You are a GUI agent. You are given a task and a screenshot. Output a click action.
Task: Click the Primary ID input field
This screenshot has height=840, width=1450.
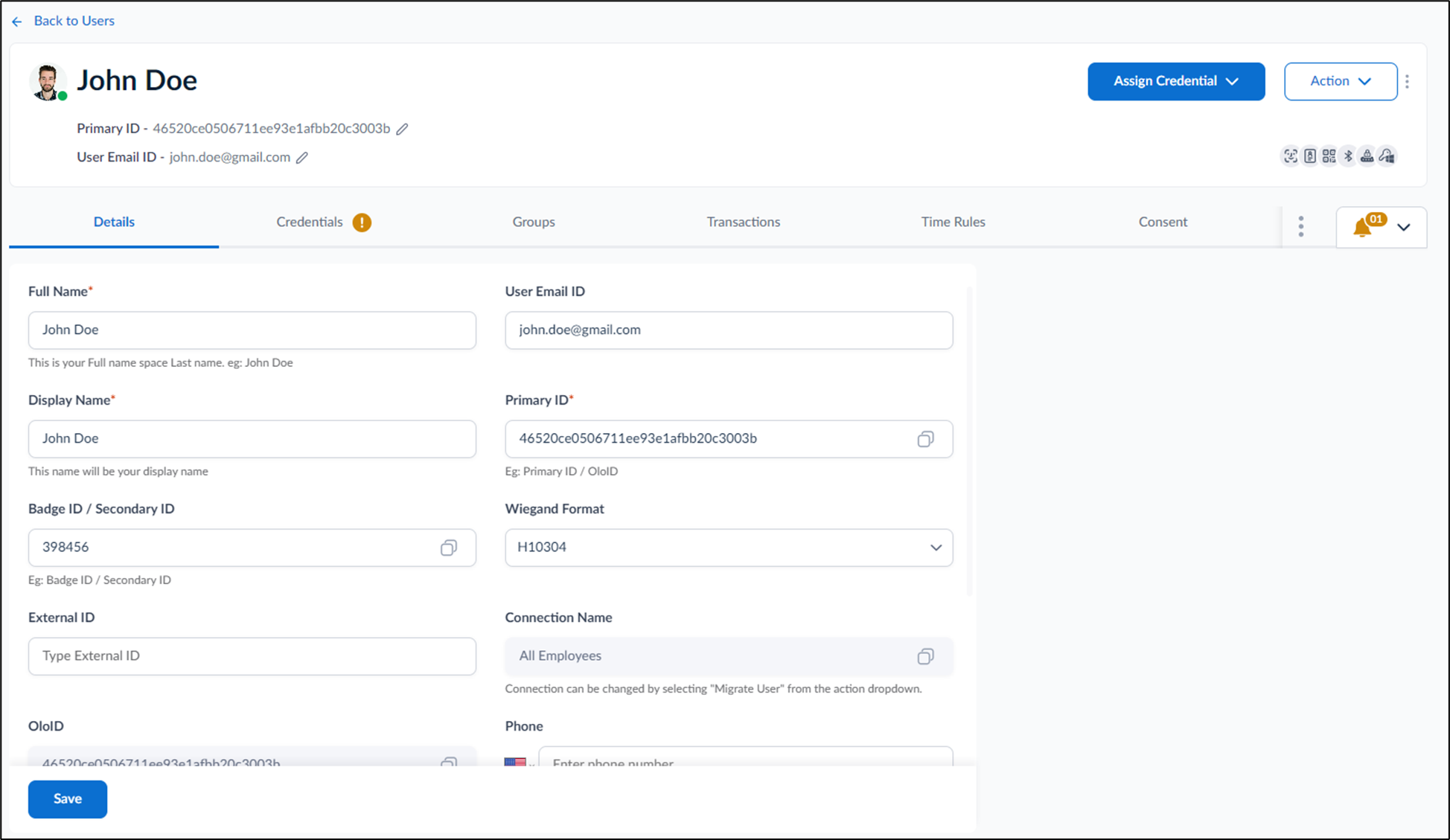coord(729,439)
